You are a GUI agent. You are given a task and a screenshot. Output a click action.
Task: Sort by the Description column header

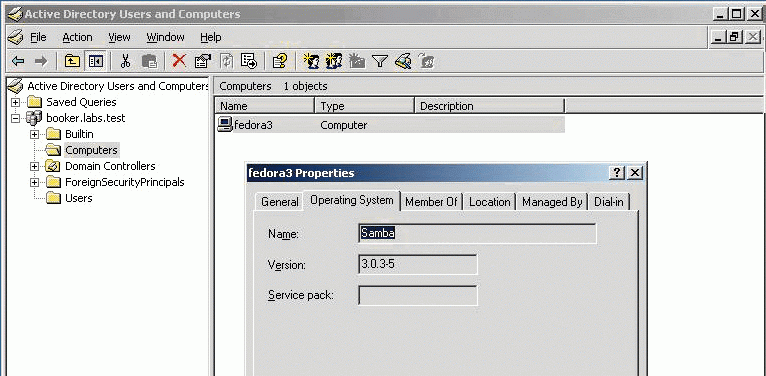(x=489, y=106)
